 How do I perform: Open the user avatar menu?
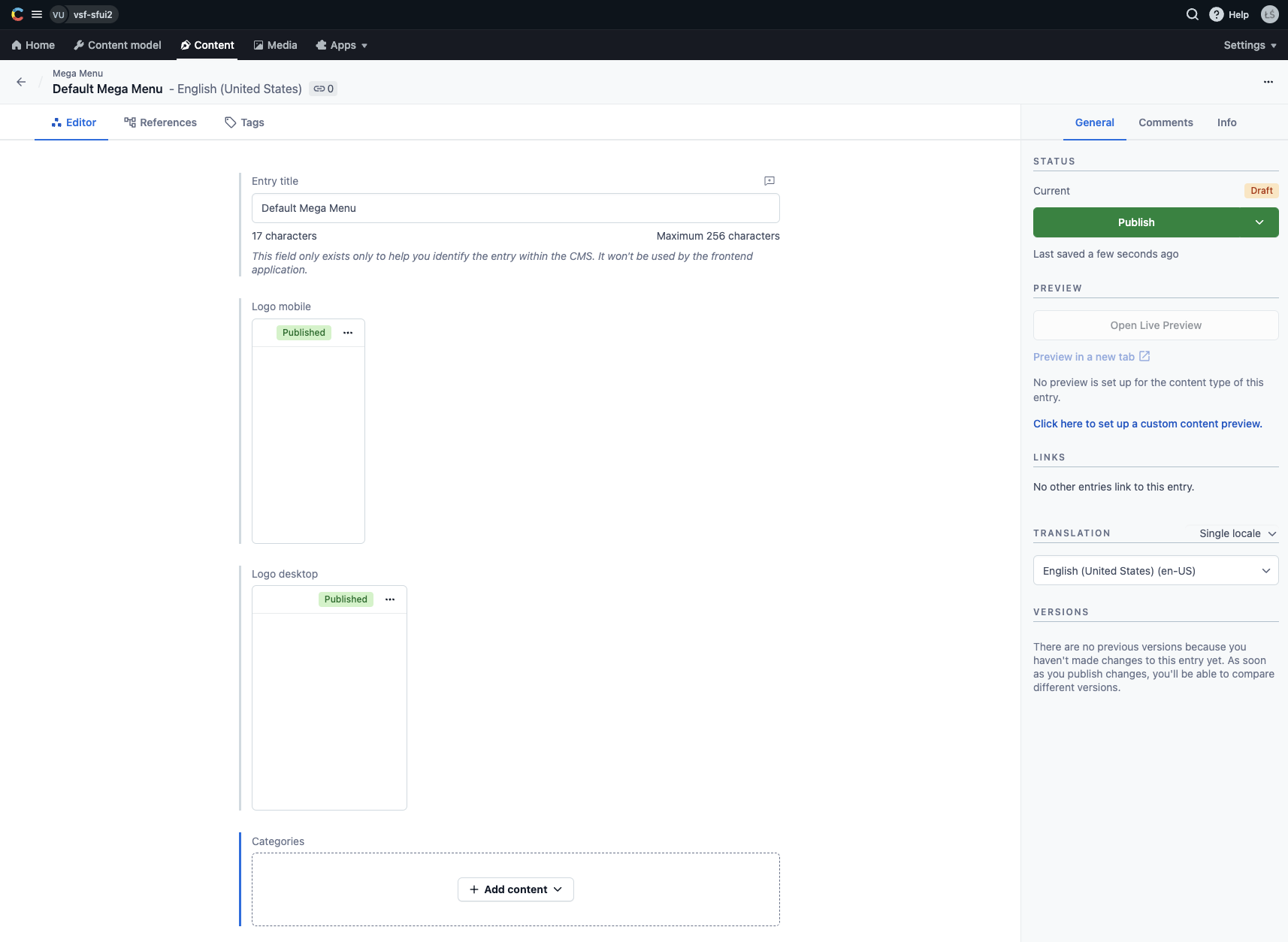click(1270, 14)
